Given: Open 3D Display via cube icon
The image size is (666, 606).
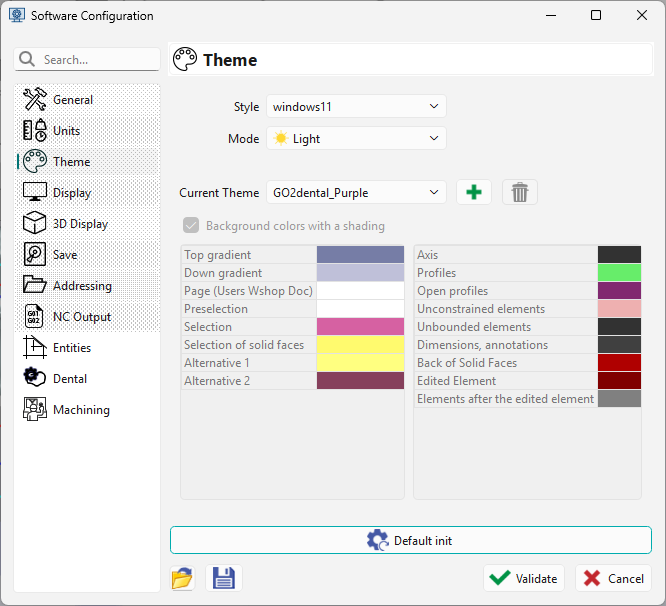Looking at the screenshot, I should [34, 223].
